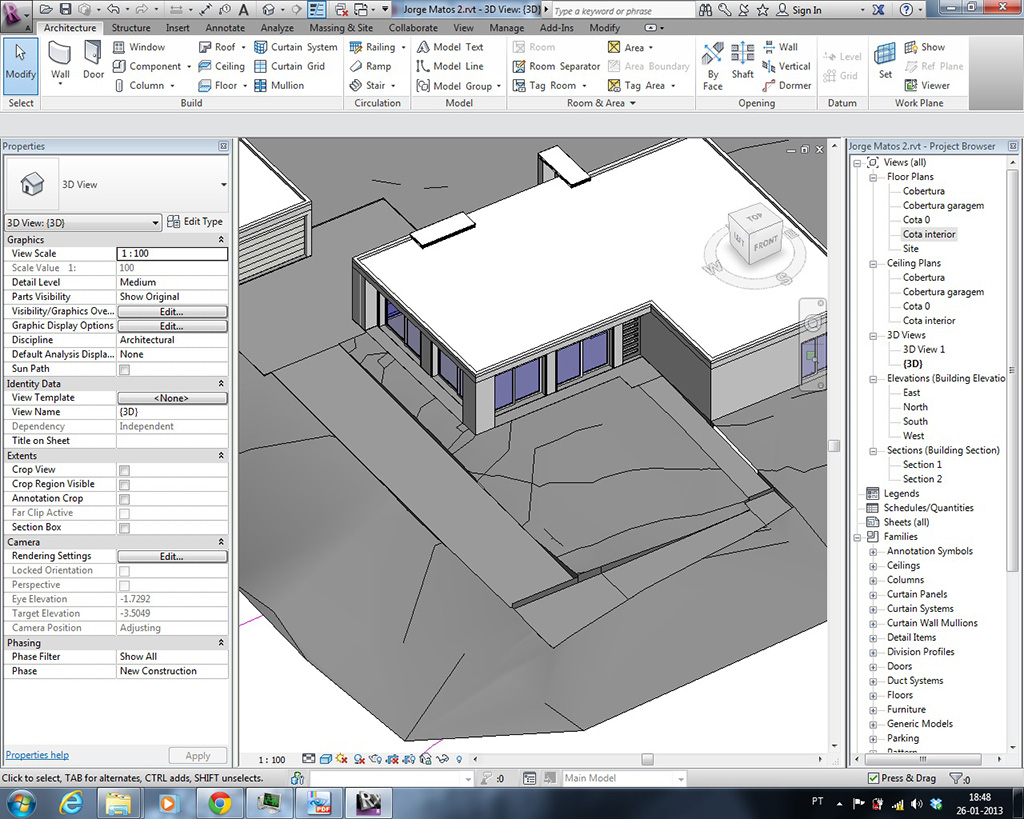Enable the Sun Path checkbox
This screenshot has height=819, width=1024.
125,369
